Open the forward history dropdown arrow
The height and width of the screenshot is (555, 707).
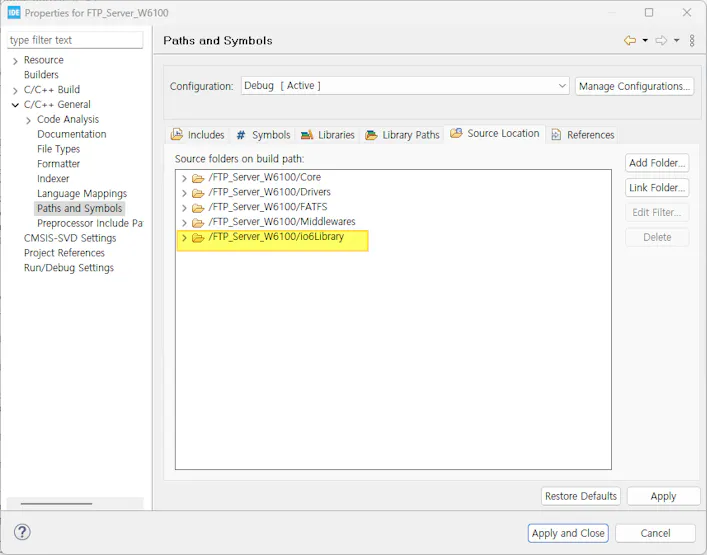pyautogui.click(x=676, y=41)
